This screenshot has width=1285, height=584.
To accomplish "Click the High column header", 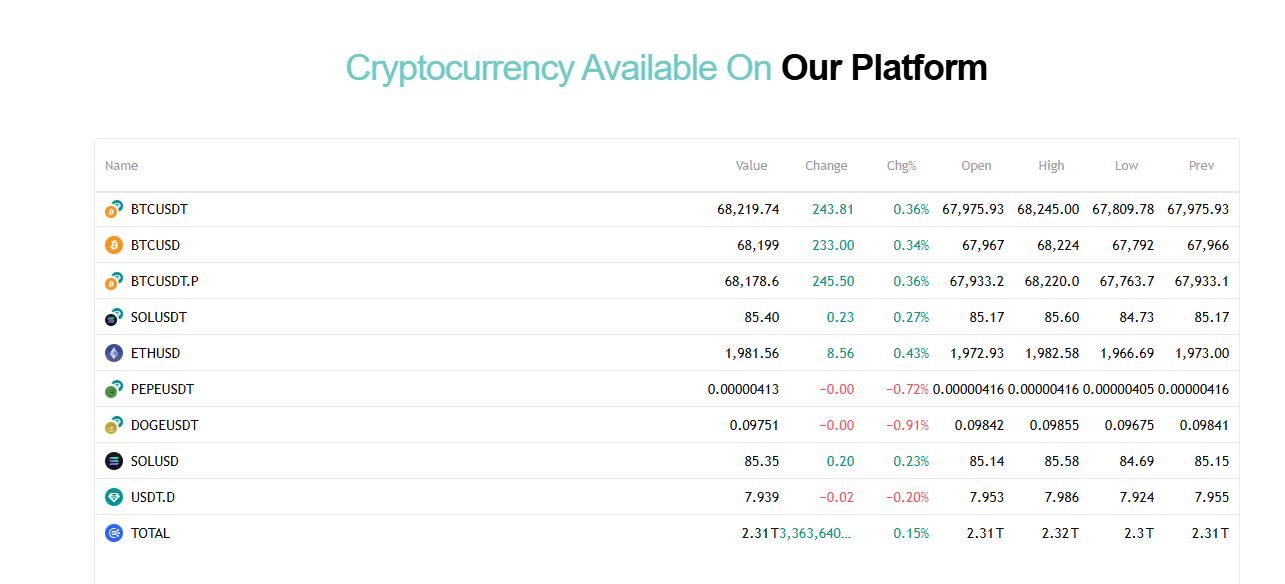I will coord(1051,166).
